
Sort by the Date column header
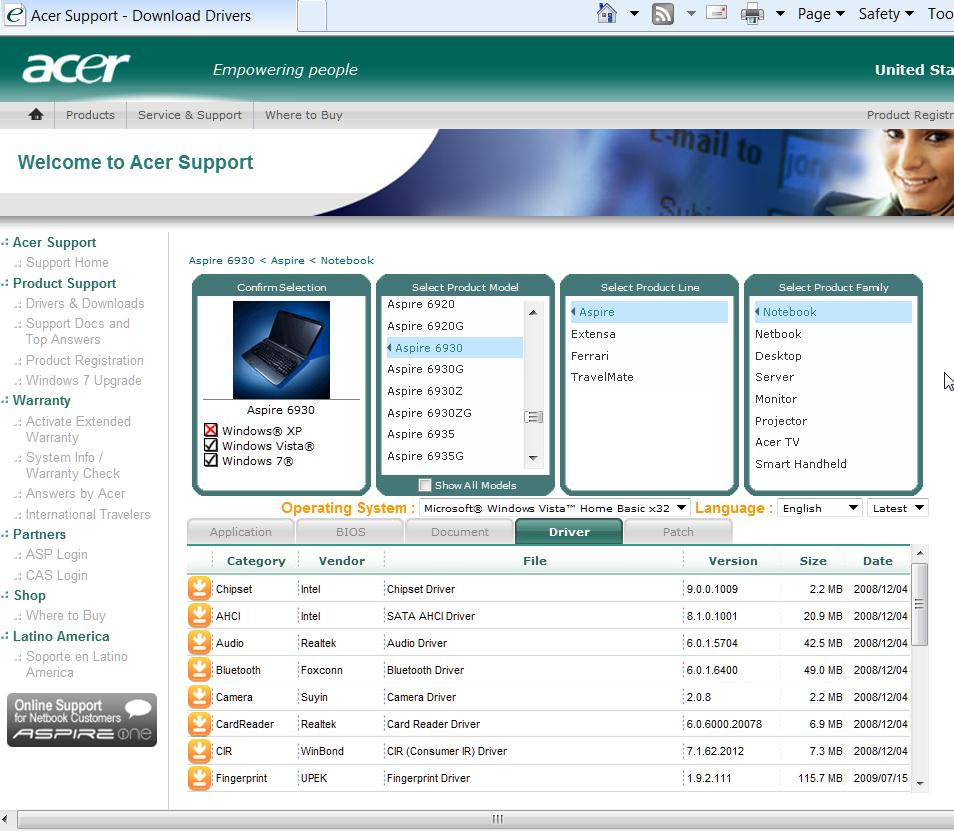tap(877, 561)
